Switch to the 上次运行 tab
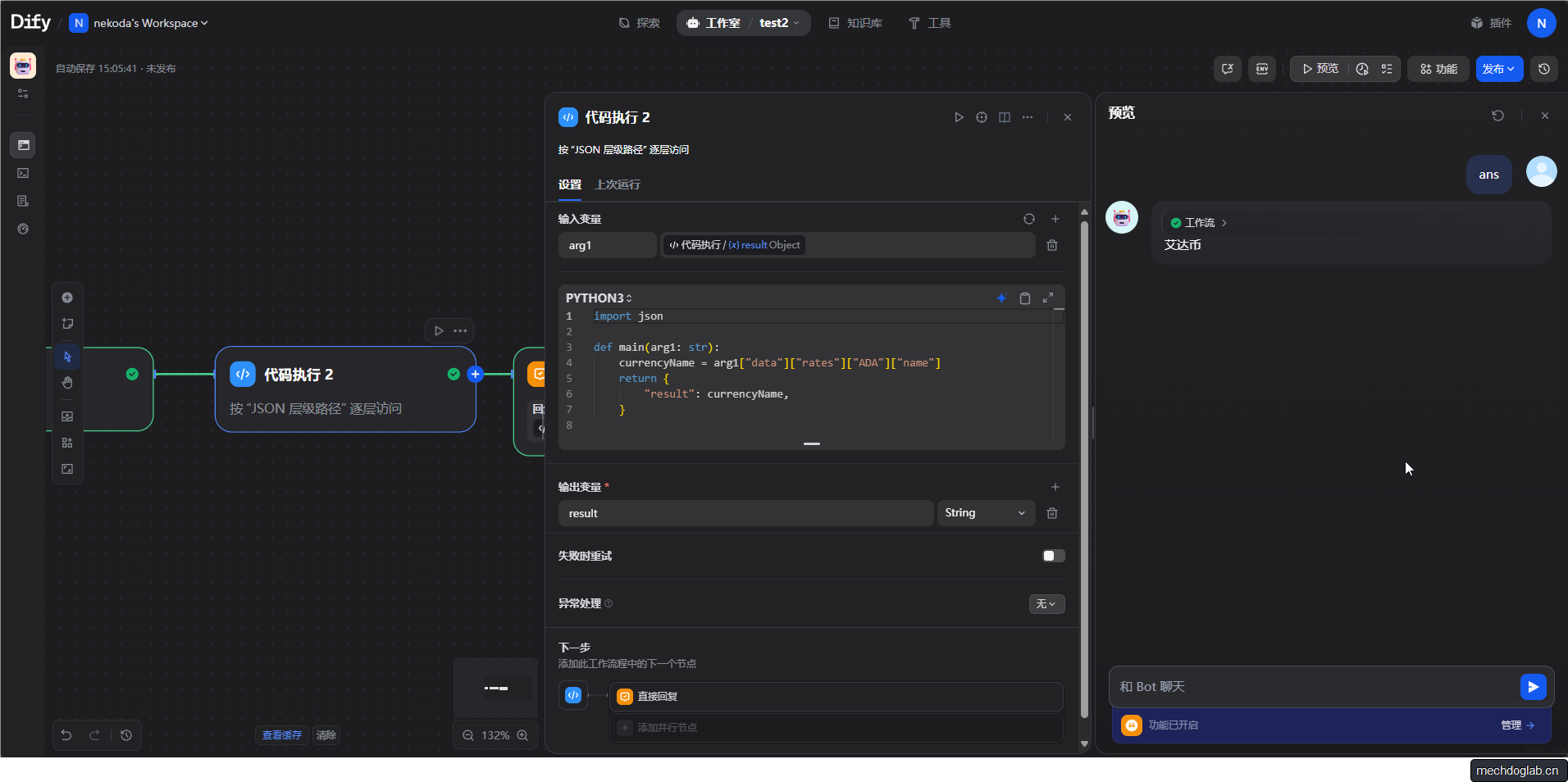The height and width of the screenshot is (782, 1568). [618, 184]
